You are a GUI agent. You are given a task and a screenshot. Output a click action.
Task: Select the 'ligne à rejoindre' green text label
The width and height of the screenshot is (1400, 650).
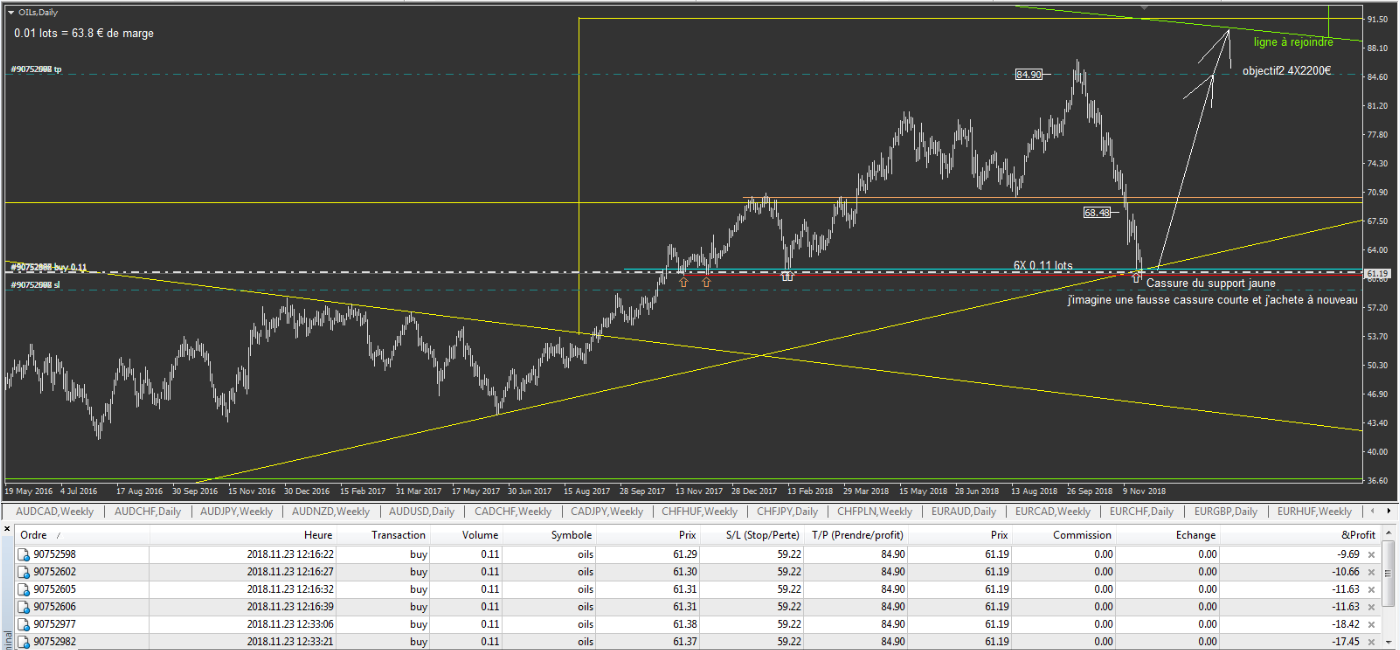(x=1293, y=42)
